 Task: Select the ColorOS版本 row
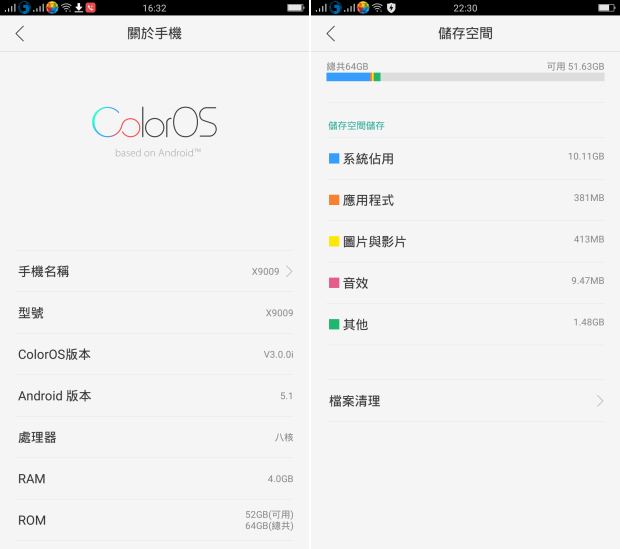(x=154, y=354)
